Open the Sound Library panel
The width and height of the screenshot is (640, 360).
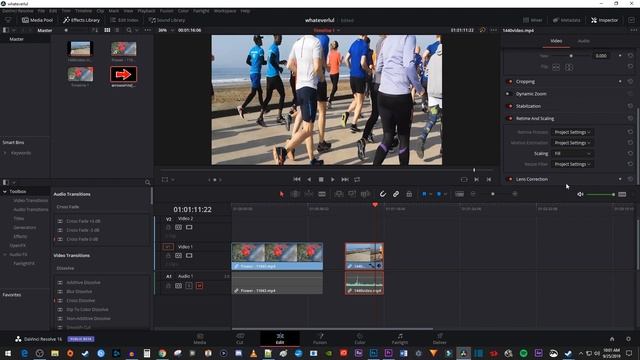click(x=167, y=20)
